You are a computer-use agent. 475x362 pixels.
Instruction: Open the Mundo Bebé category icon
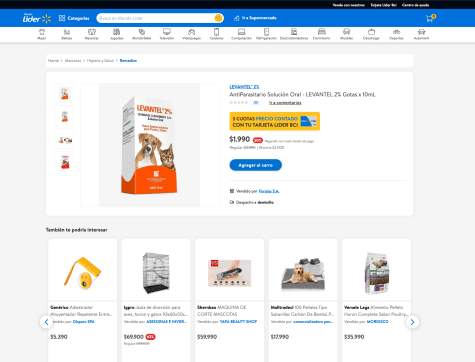[x=142, y=34]
